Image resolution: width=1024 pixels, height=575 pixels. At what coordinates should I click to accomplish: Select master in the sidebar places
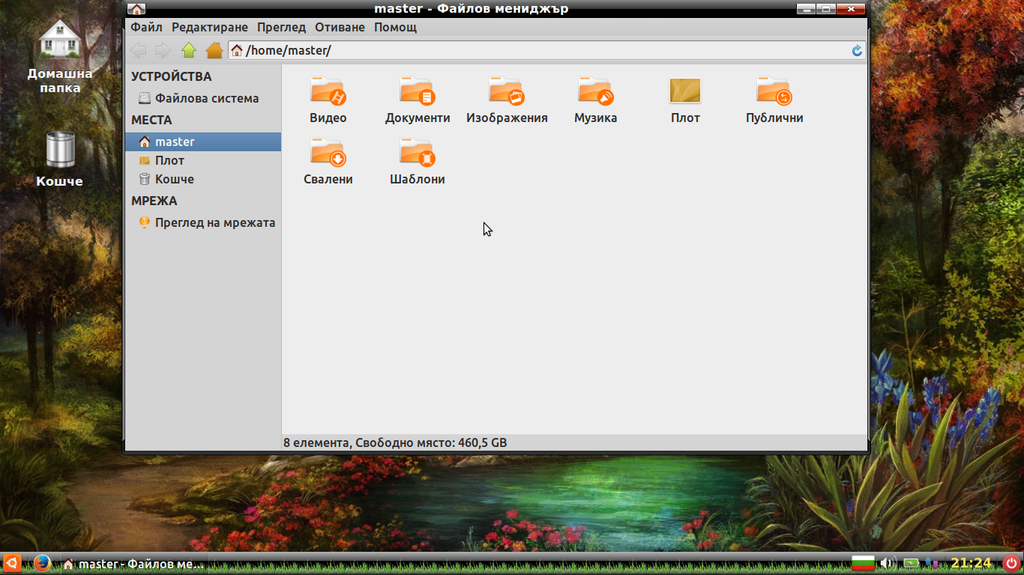[203, 142]
